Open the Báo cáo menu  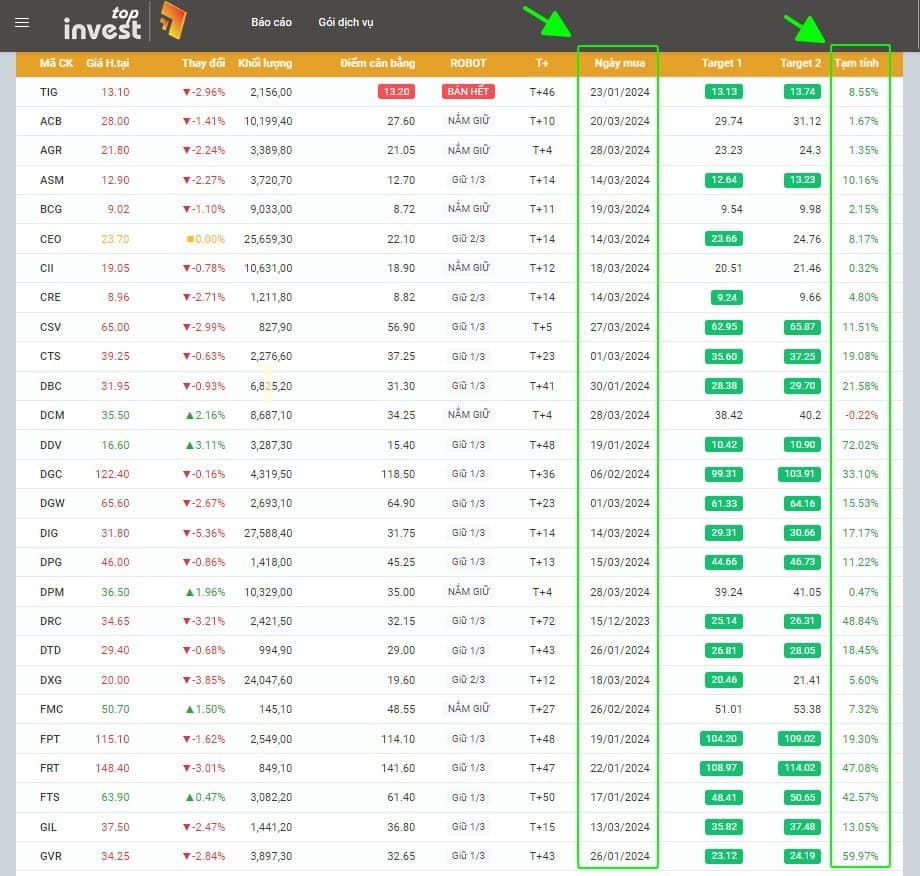[271, 23]
